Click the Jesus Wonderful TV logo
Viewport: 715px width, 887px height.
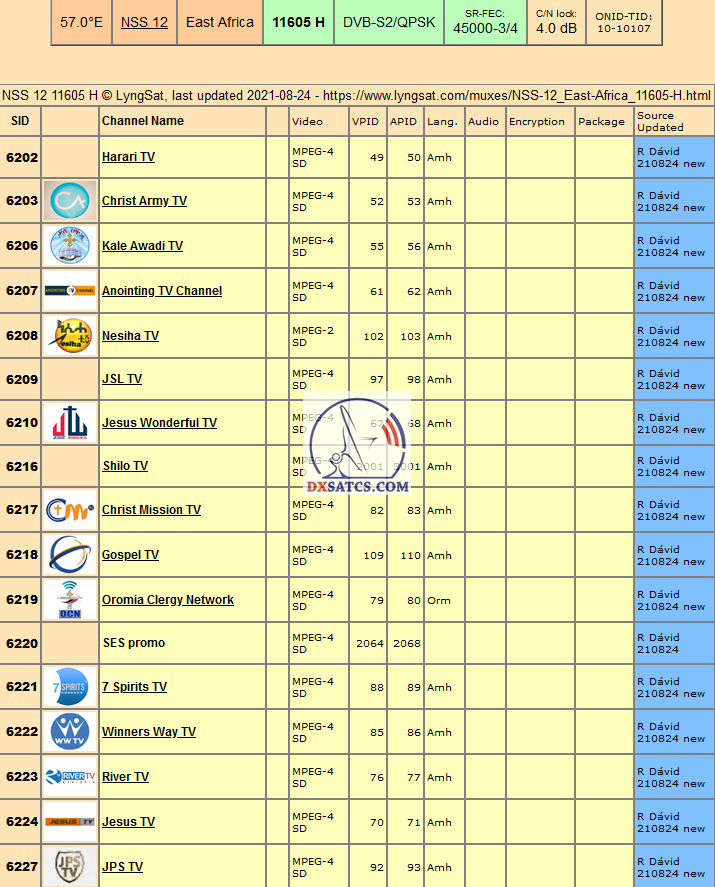[x=70, y=423]
